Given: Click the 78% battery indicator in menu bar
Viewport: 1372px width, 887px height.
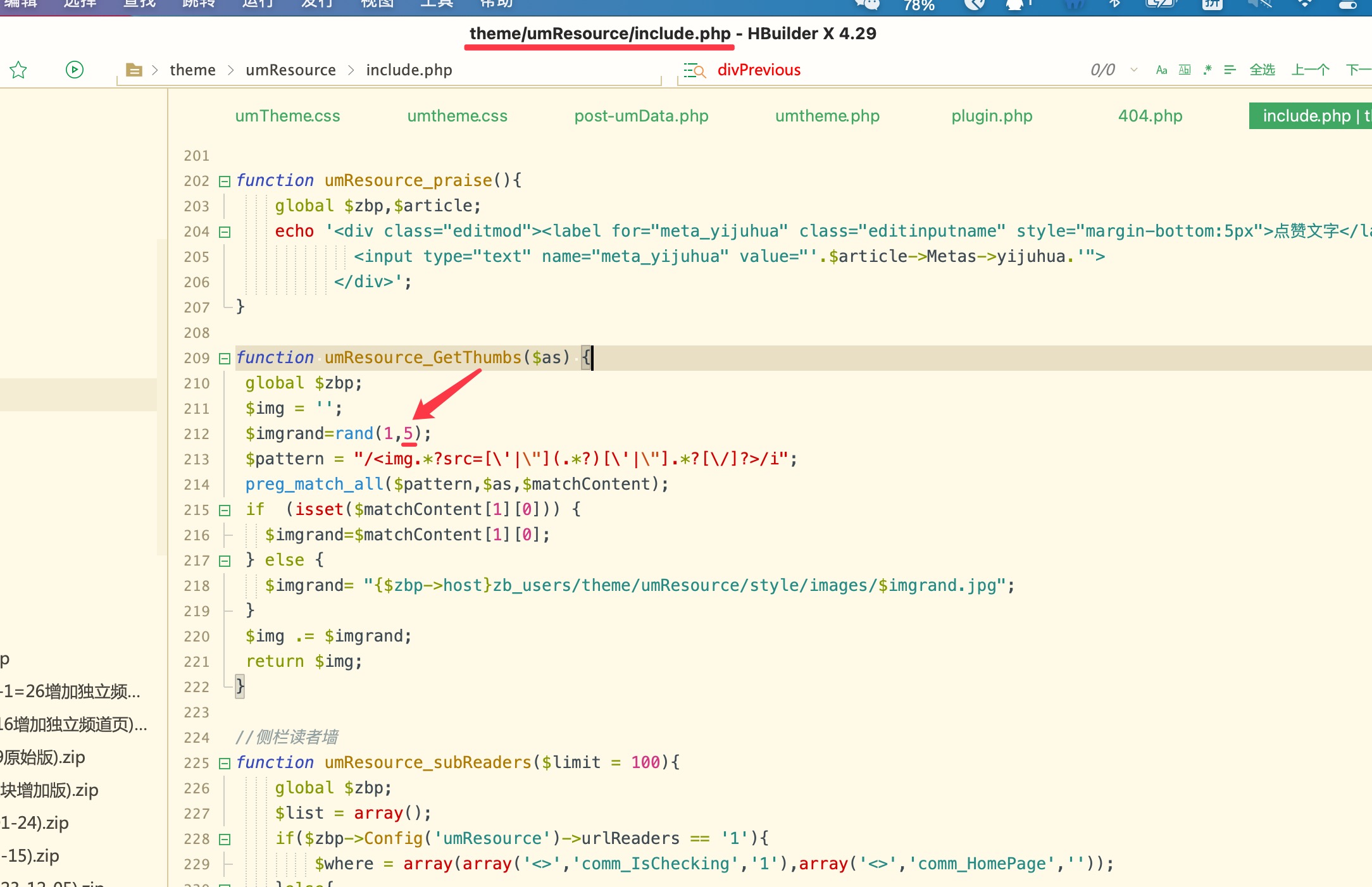Looking at the screenshot, I should [x=919, y=5].
